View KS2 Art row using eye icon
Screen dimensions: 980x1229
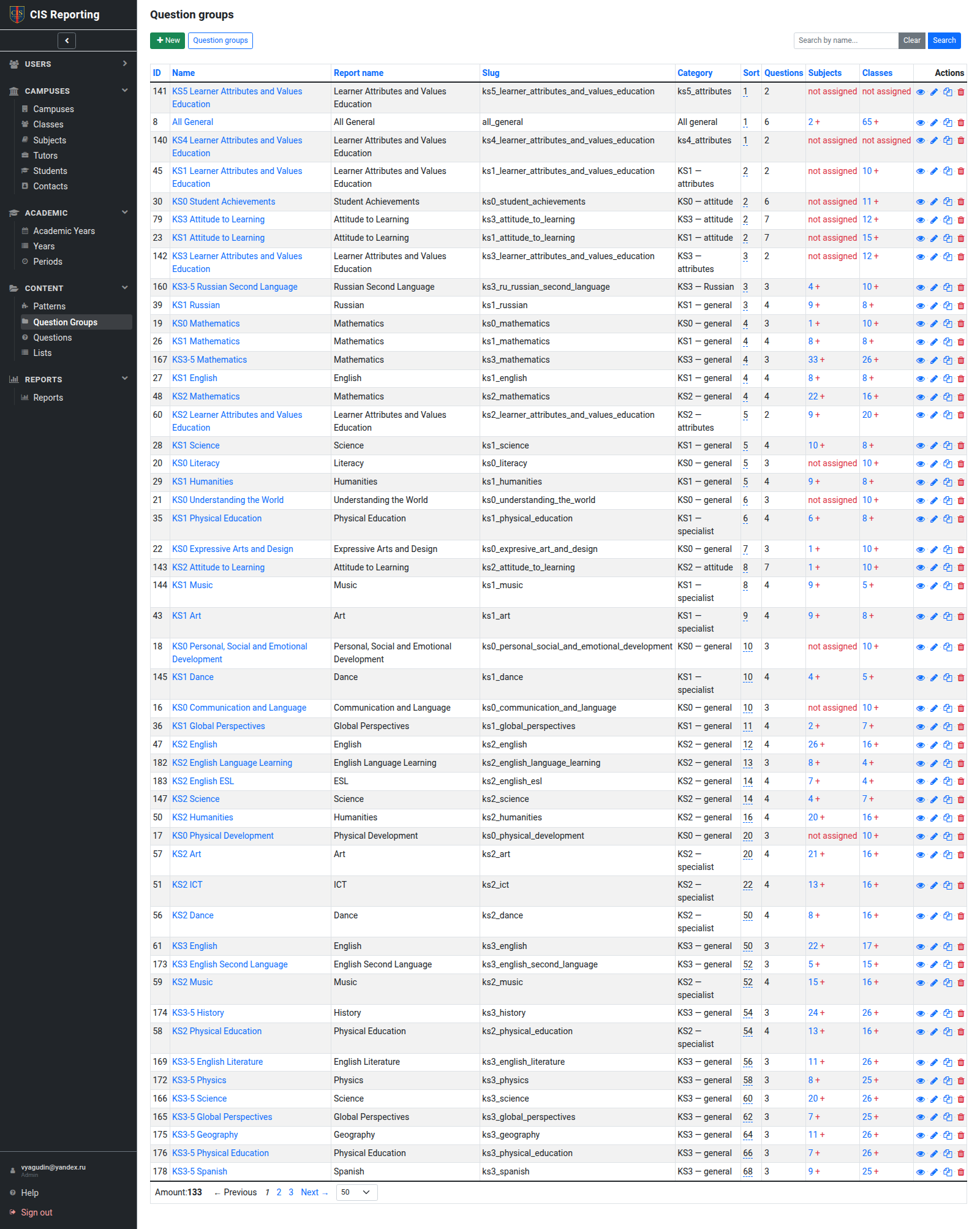click(x=921, y=854)
